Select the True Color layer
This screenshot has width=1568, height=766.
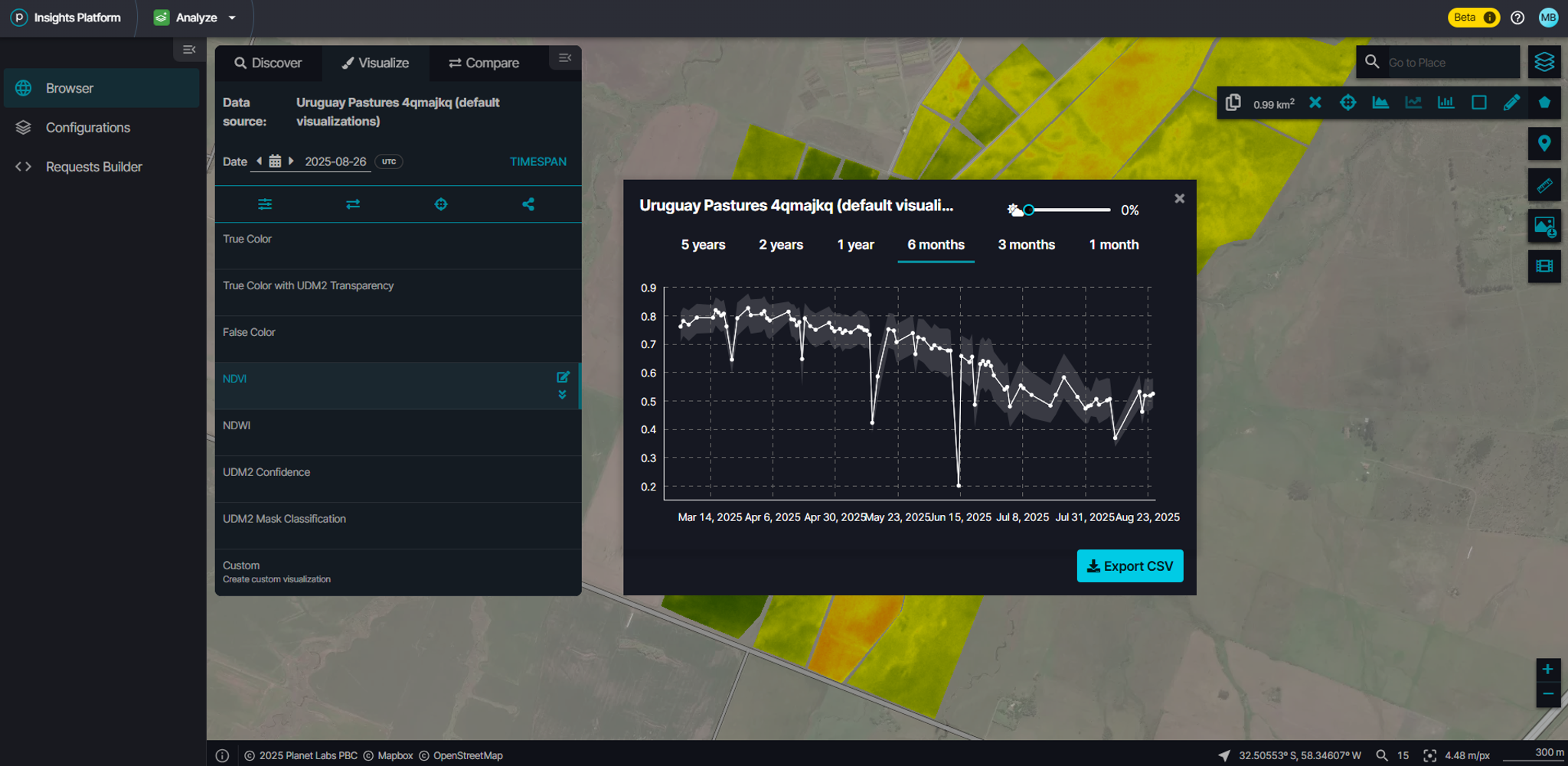click(x=397, y=246)
